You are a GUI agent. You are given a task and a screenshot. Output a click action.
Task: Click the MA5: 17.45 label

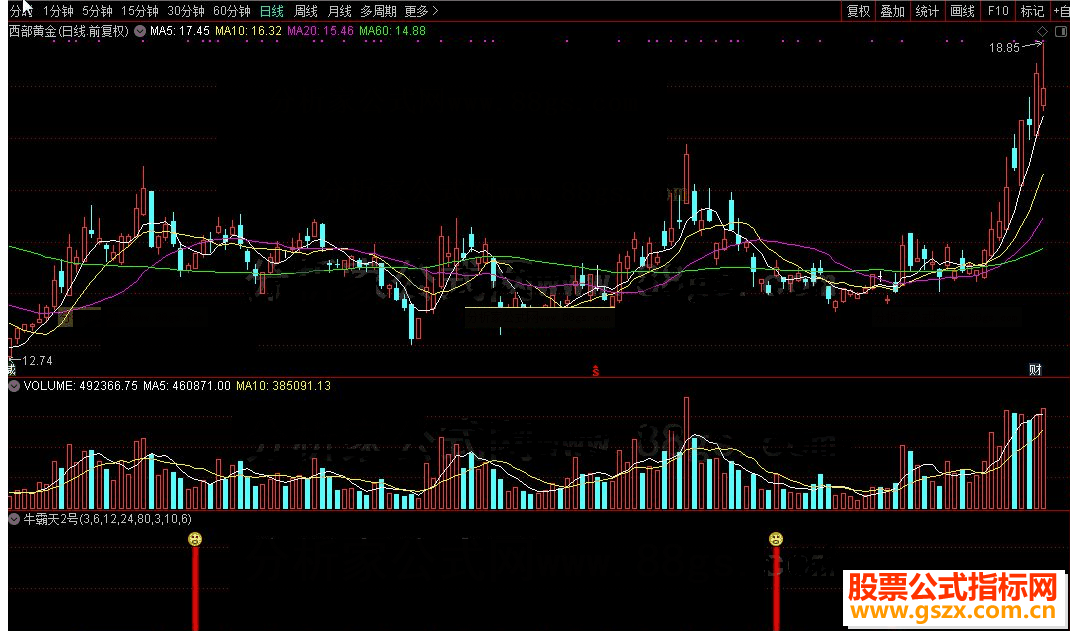179,31
